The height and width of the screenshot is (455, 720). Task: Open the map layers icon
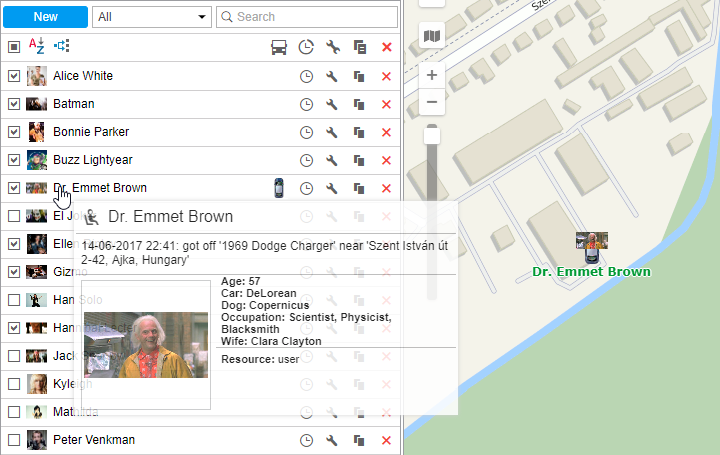click(432, 35)
